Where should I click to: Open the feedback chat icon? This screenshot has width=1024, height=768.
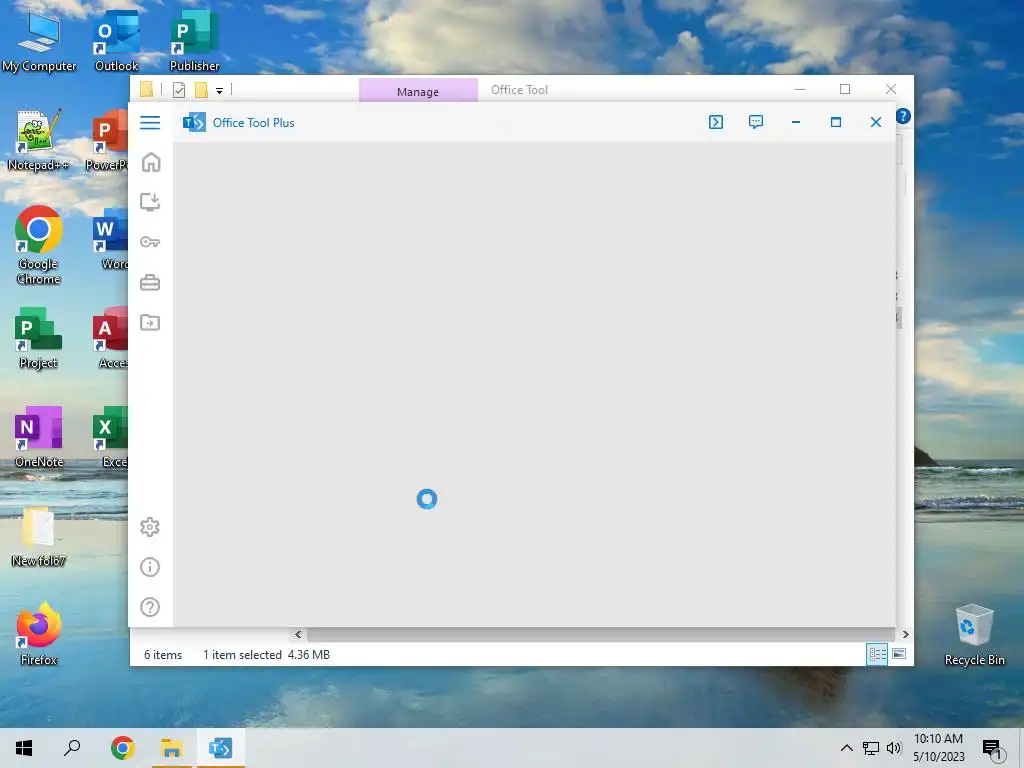pyautogui.click(x=756, y=122)
